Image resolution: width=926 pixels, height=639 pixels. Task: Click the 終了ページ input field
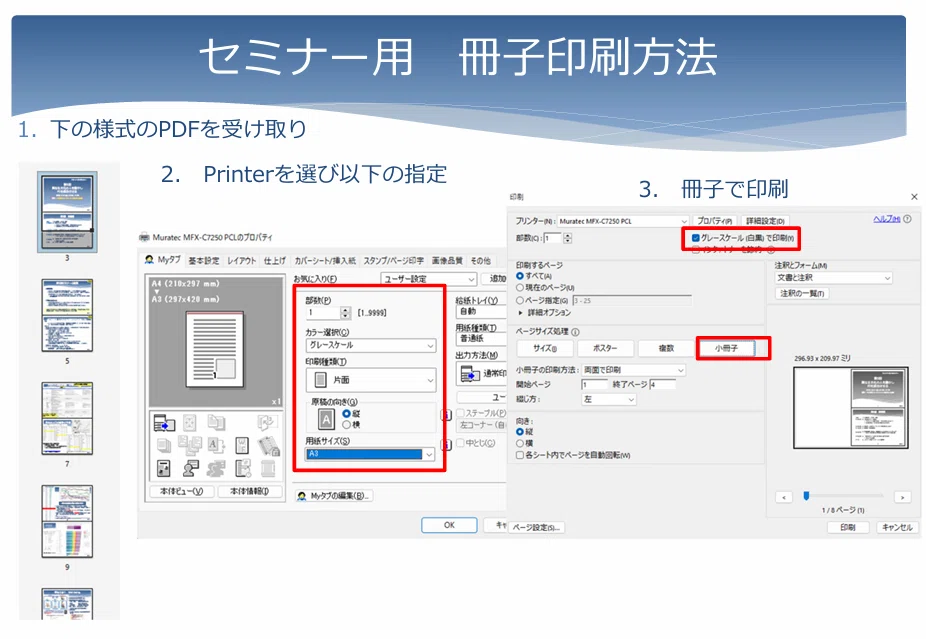point(663,384)
